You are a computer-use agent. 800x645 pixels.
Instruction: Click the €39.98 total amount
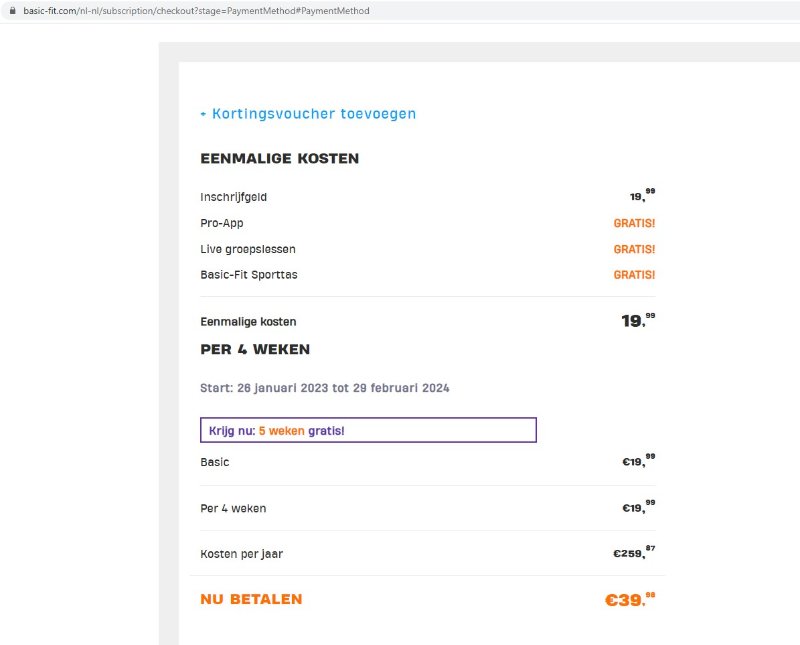click(628, 599)
